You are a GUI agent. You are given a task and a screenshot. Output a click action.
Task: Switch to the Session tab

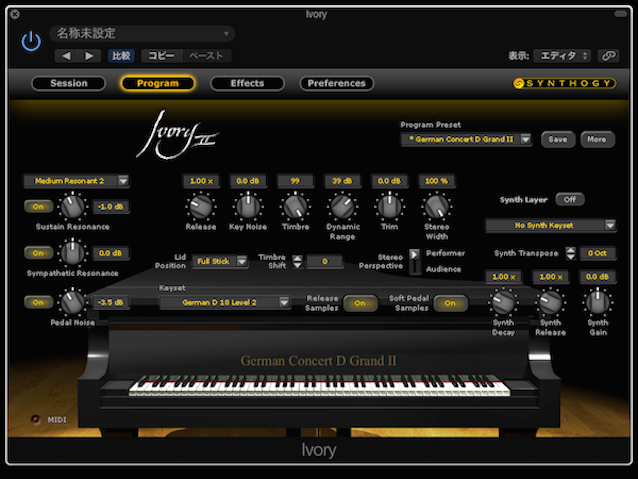69,83
